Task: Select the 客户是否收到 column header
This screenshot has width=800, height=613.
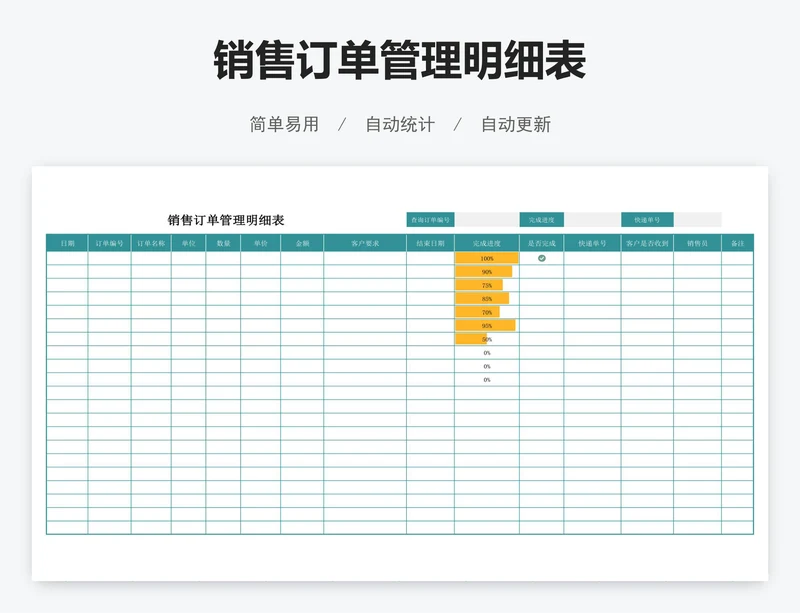Action: (x=647, y=243)
